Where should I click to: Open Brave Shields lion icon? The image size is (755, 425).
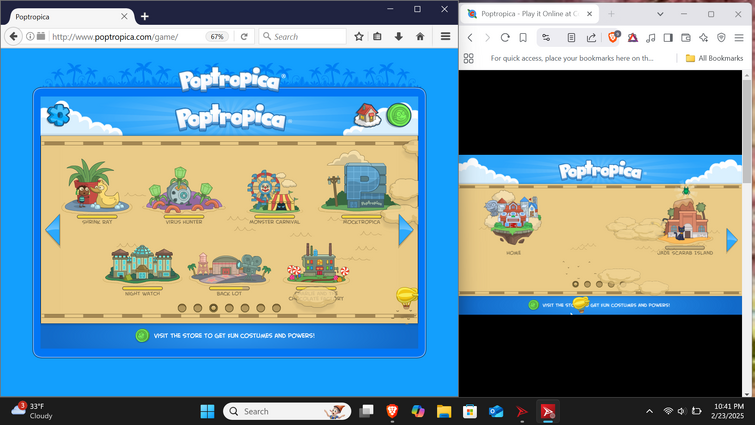pyautogui.click(x=613, y=38)
